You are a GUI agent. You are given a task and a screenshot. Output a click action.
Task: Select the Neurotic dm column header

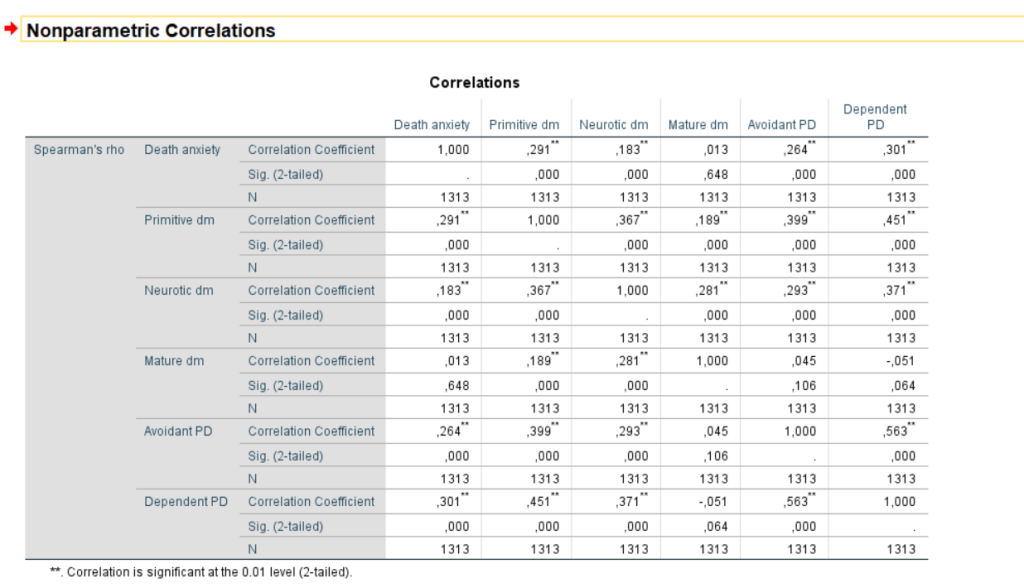tap(614, 125)
